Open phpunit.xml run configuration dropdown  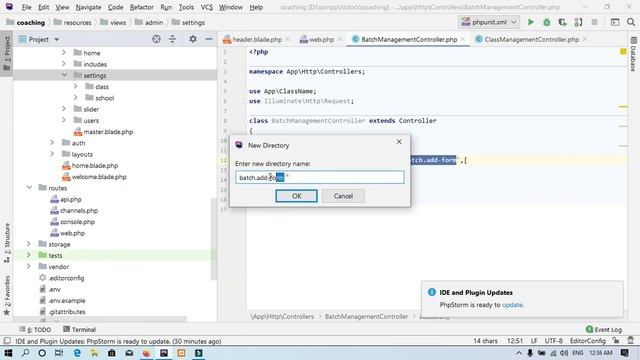(x=489, y=22)
